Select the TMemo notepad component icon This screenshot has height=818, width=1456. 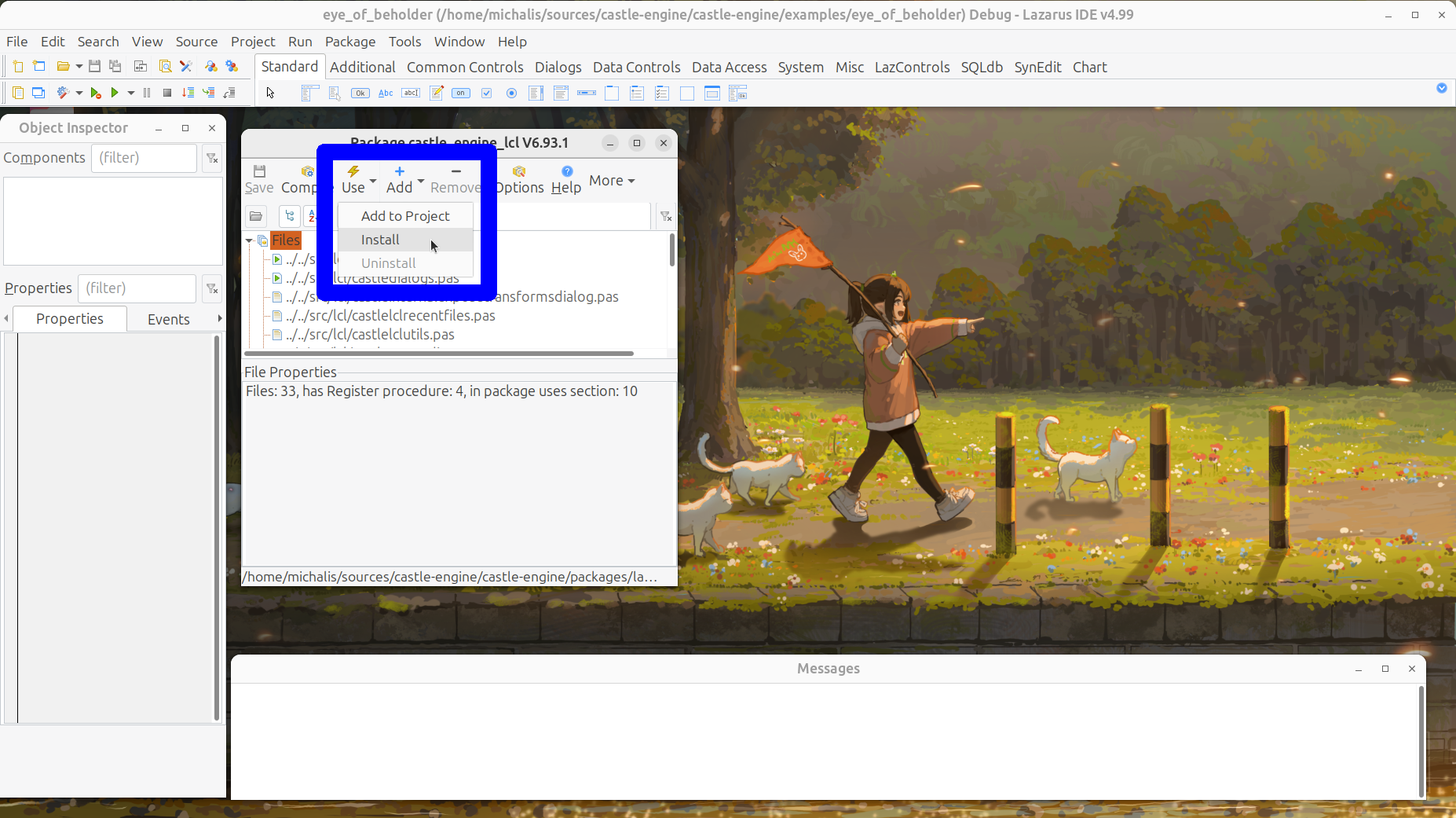tap(437, 94)
